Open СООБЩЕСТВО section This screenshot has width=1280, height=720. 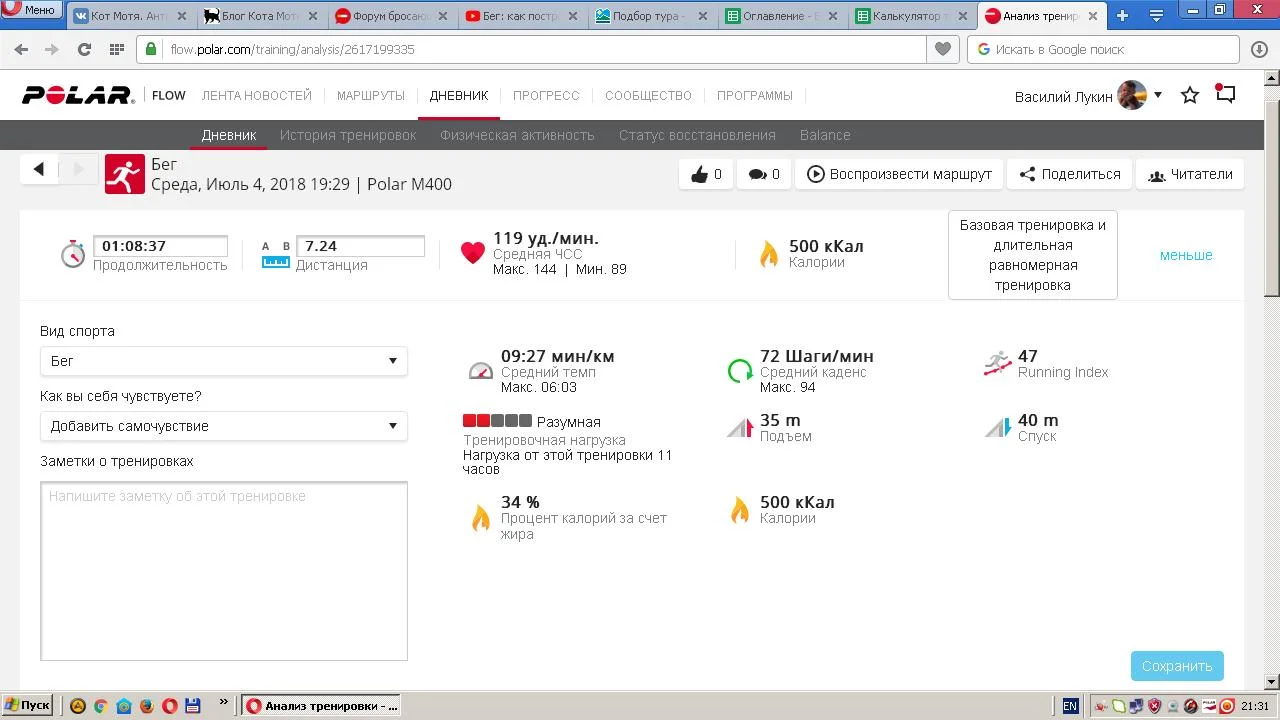pos(648,95)
